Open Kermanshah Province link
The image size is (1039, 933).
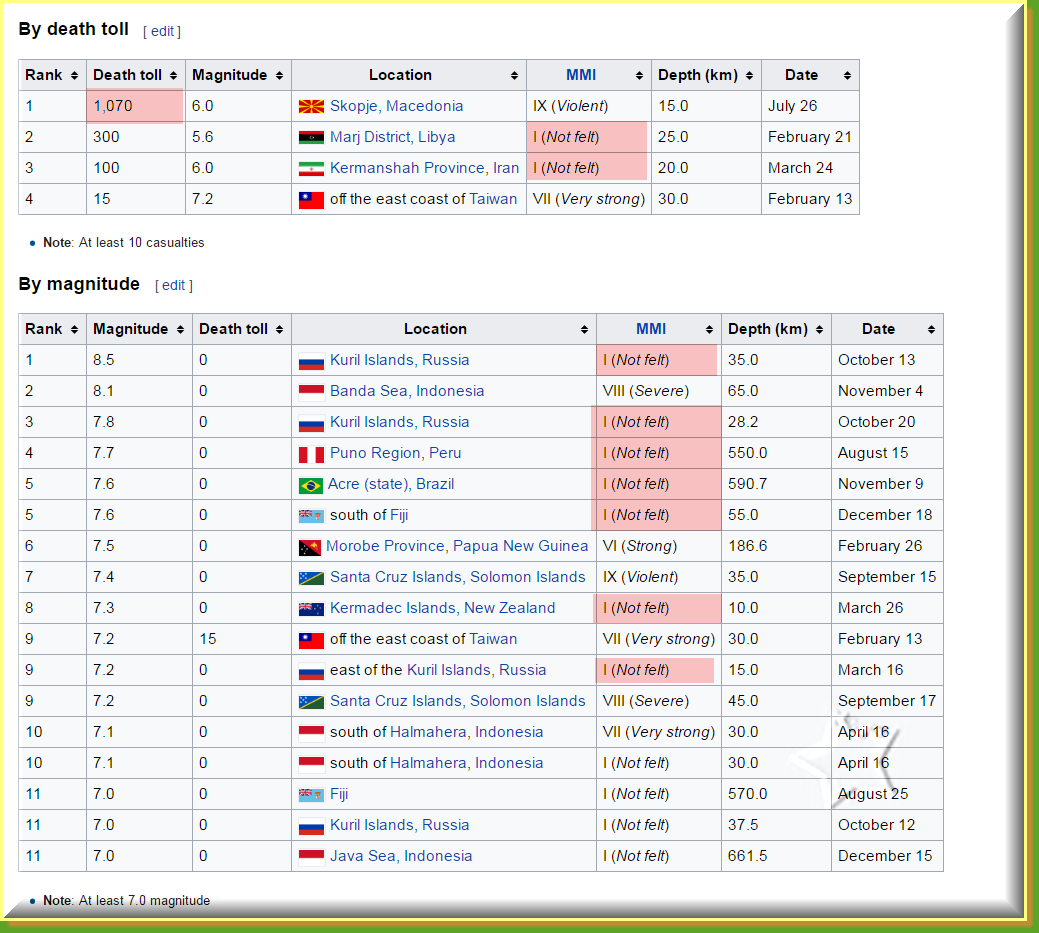coord(408,168)
